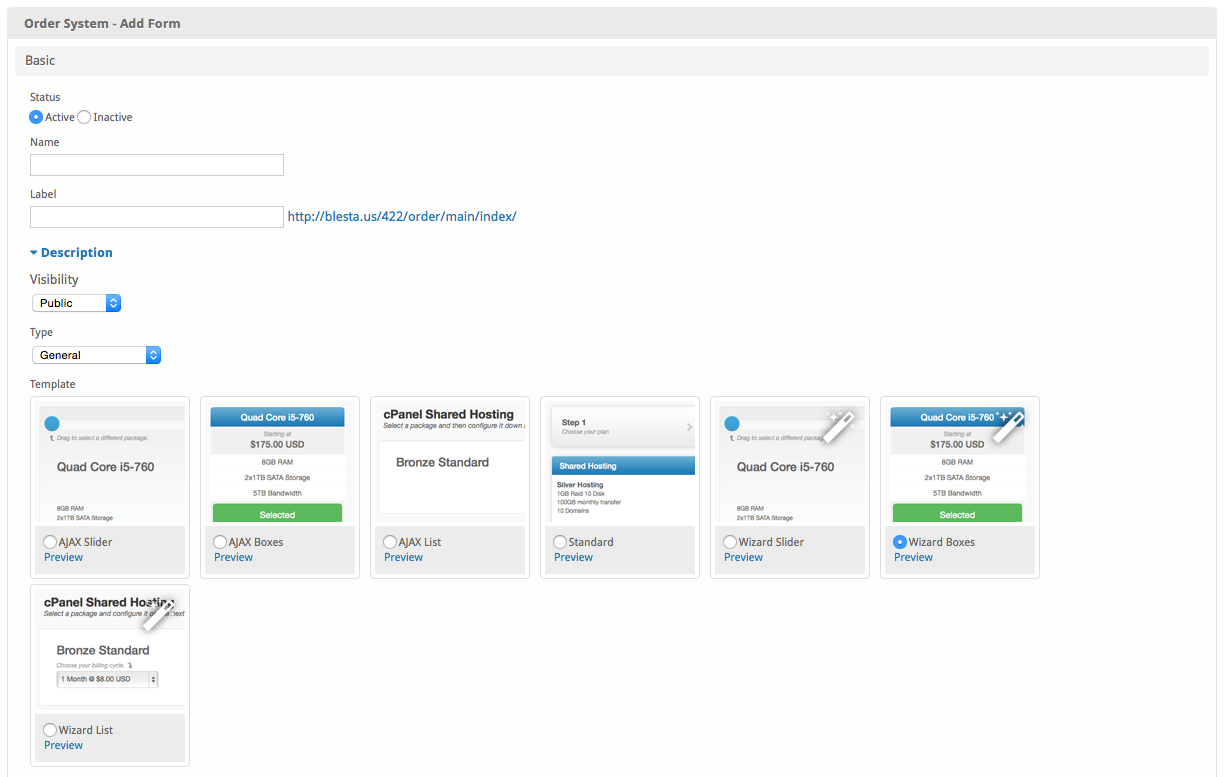
Task: Open the Type dropdown set to General
Action: [96, 355]
